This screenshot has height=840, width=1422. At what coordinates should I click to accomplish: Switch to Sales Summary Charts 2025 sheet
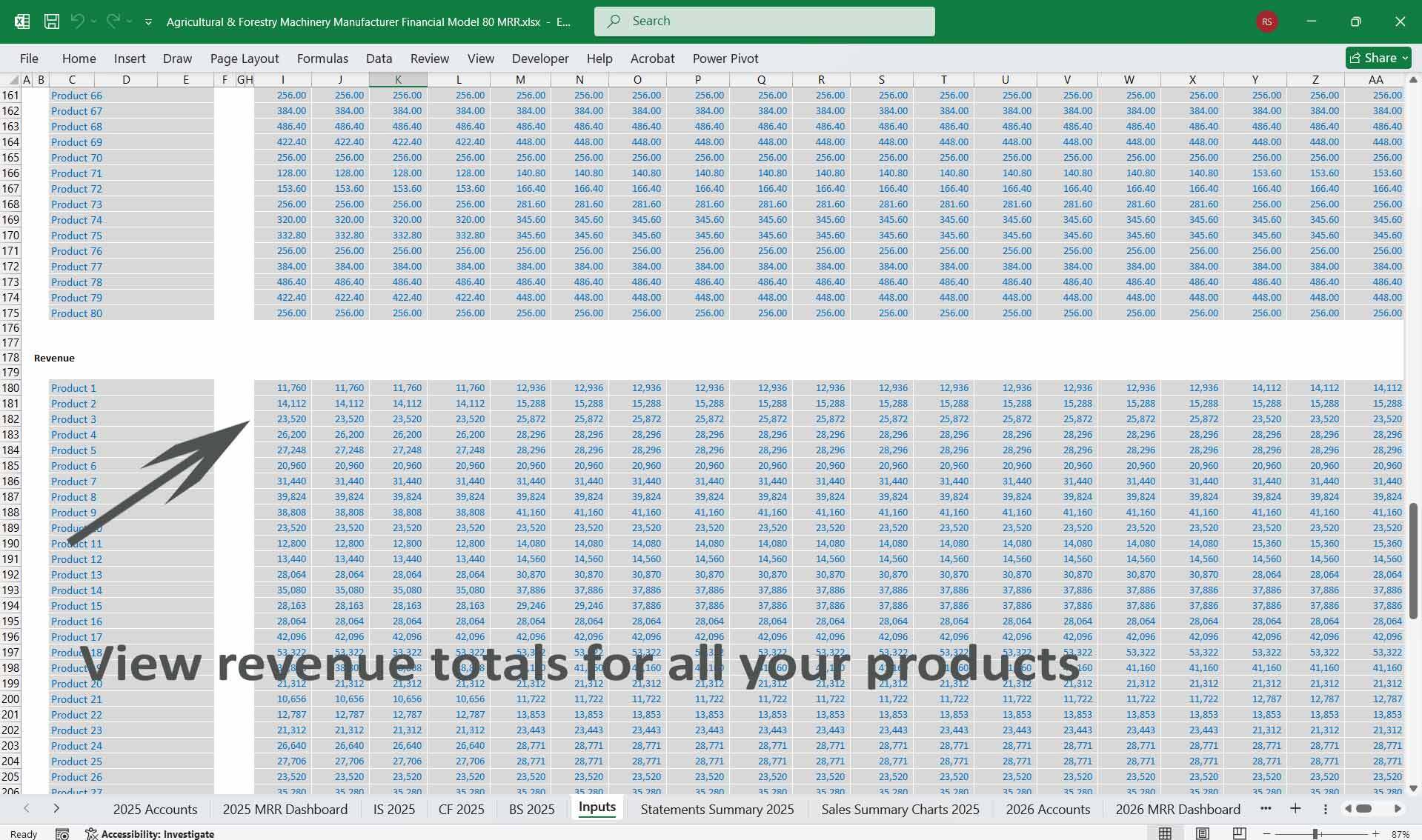coord(900,809)
